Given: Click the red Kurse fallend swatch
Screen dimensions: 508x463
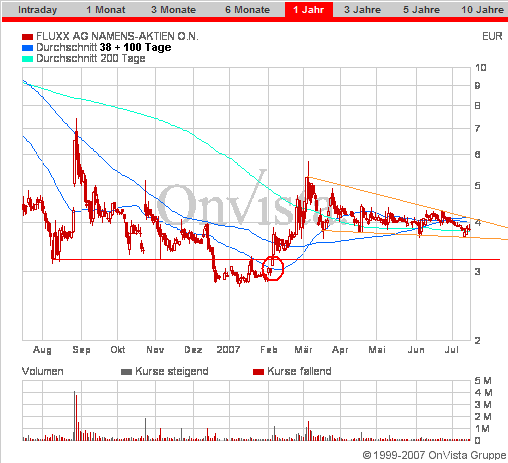Looking at the screenshot, I should click(258, 372).
